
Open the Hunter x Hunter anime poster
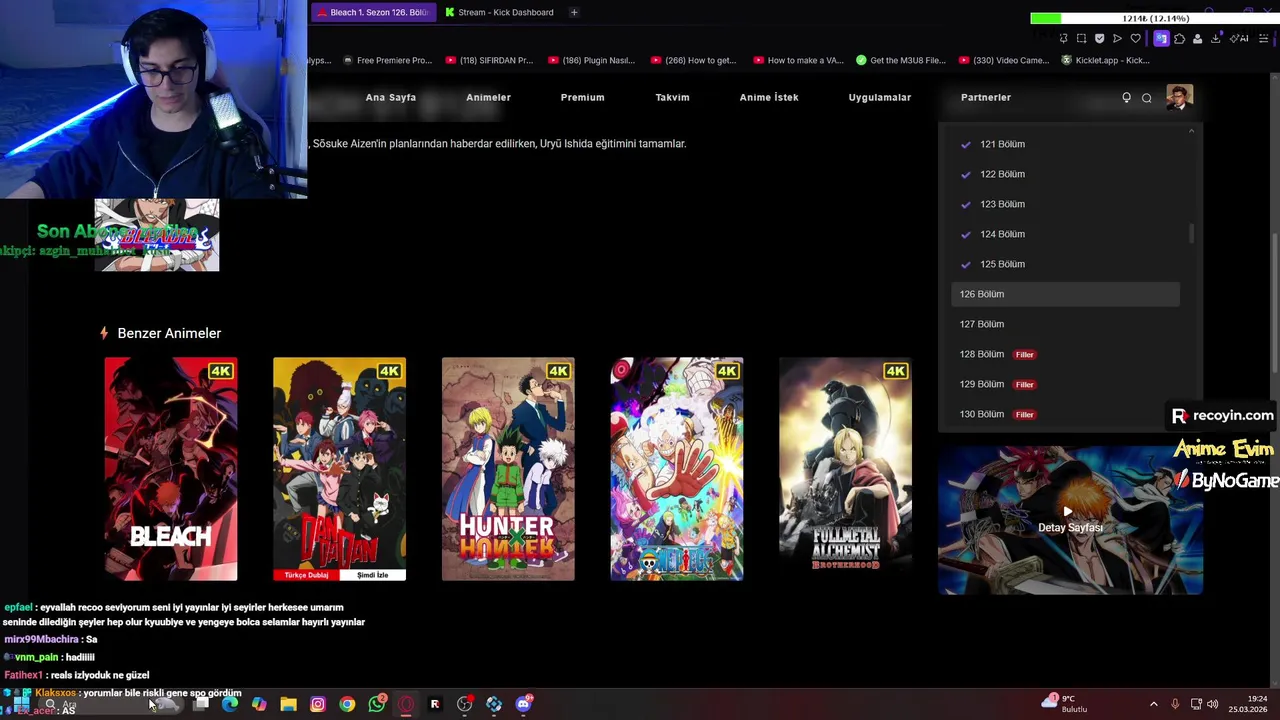pyautogui.click(x=508, y=469)
